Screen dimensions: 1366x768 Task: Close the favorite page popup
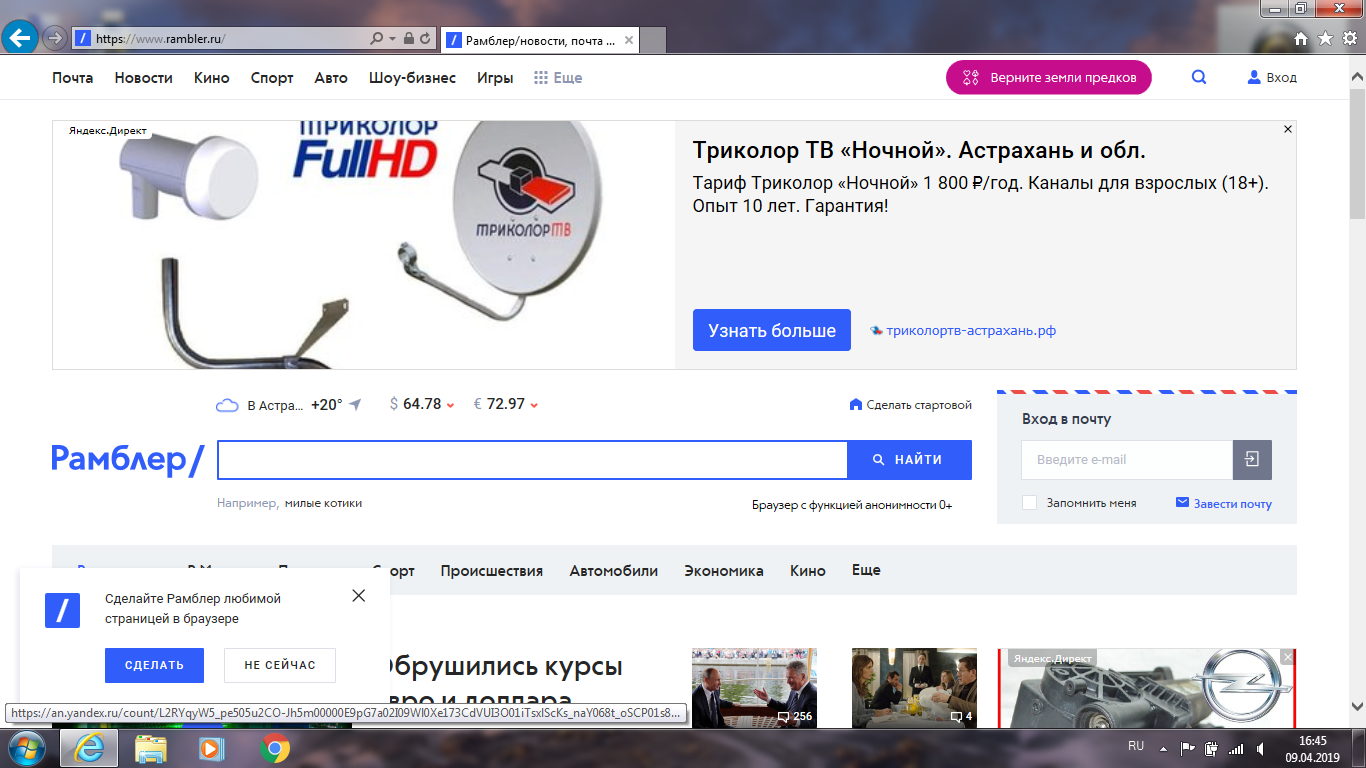[359, 595]
